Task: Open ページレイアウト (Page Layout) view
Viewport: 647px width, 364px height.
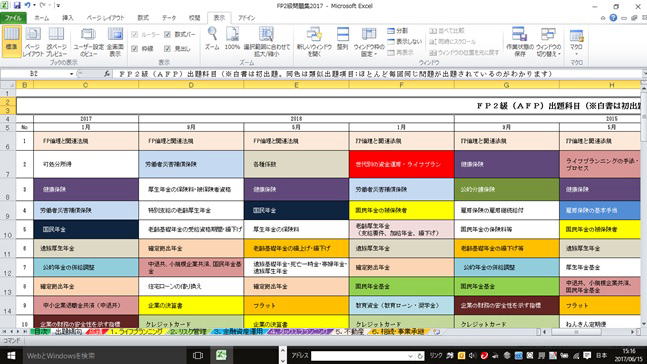Action: coord(33,41)
